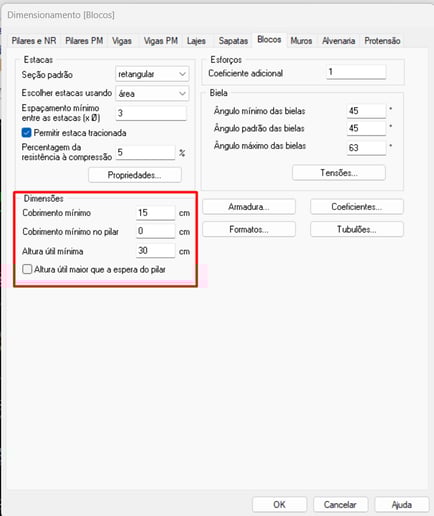This screenshot has height=516, width=434.
Task: Go to the Muros tab
Action: click(x=301, y=41)
